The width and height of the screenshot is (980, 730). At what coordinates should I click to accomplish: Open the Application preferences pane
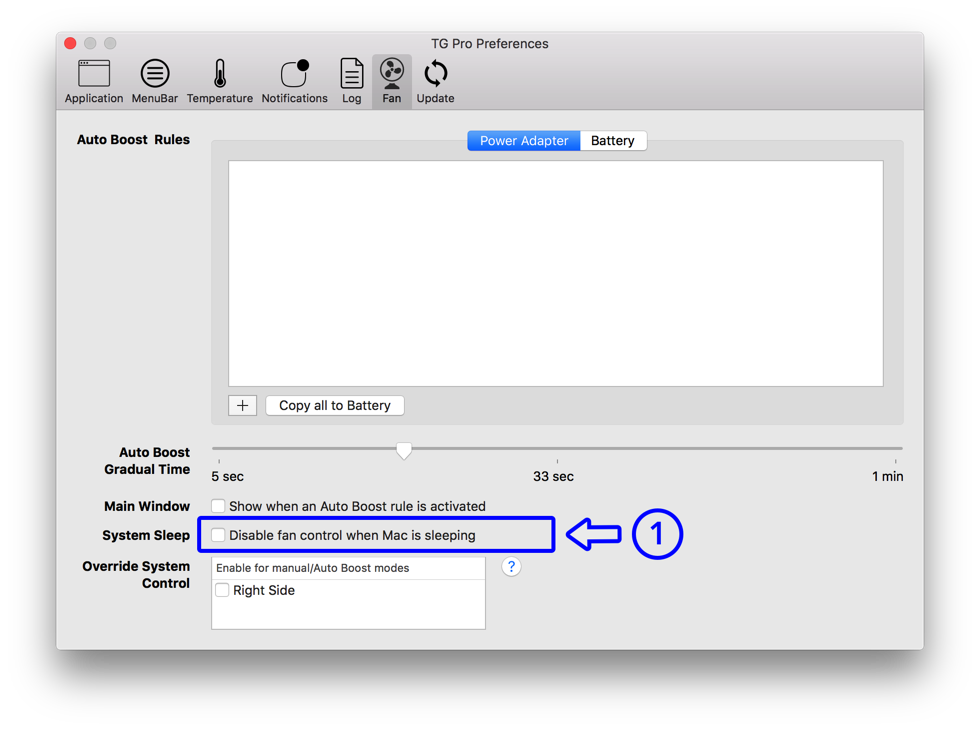pos(94,82)
